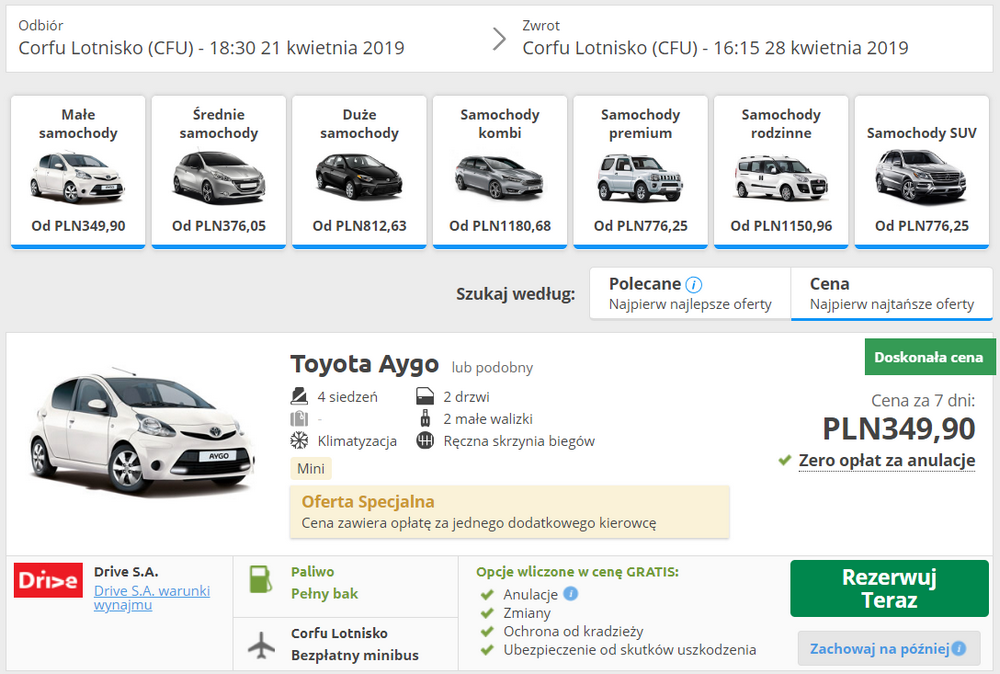This screenshot has height=674, width=1000.
Task: Click the Bezpłatny minibus text
Action: coord(355,655)
